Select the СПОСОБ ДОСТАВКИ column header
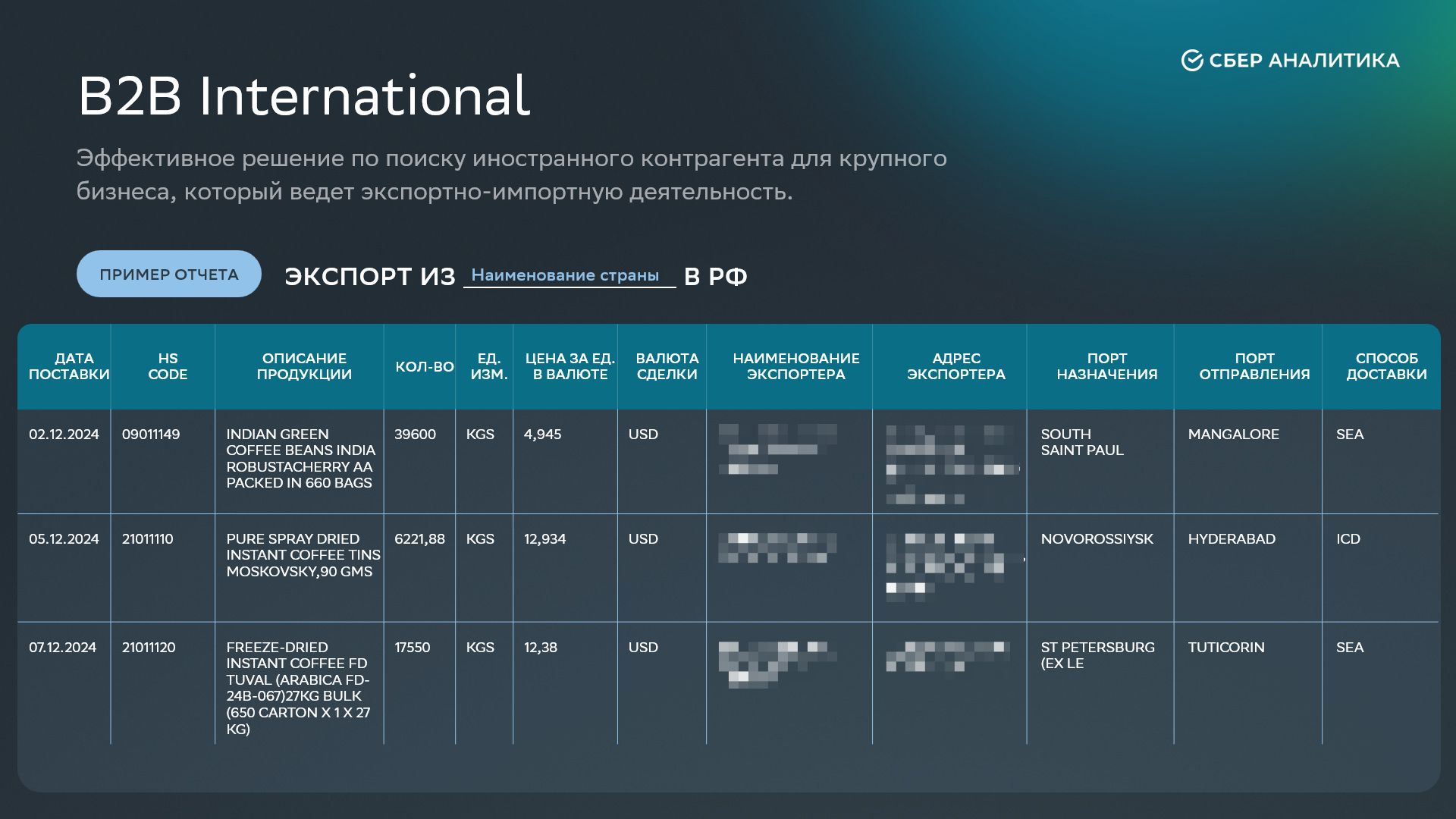 pos(1385,366)
